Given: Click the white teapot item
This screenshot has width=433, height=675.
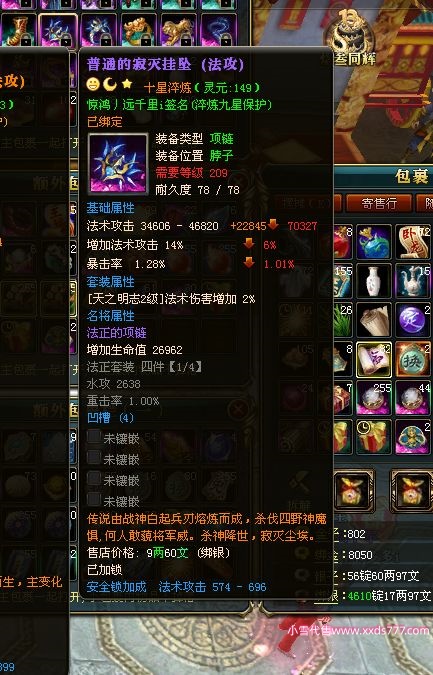Looking at the screenshot, I should [414, 281].
